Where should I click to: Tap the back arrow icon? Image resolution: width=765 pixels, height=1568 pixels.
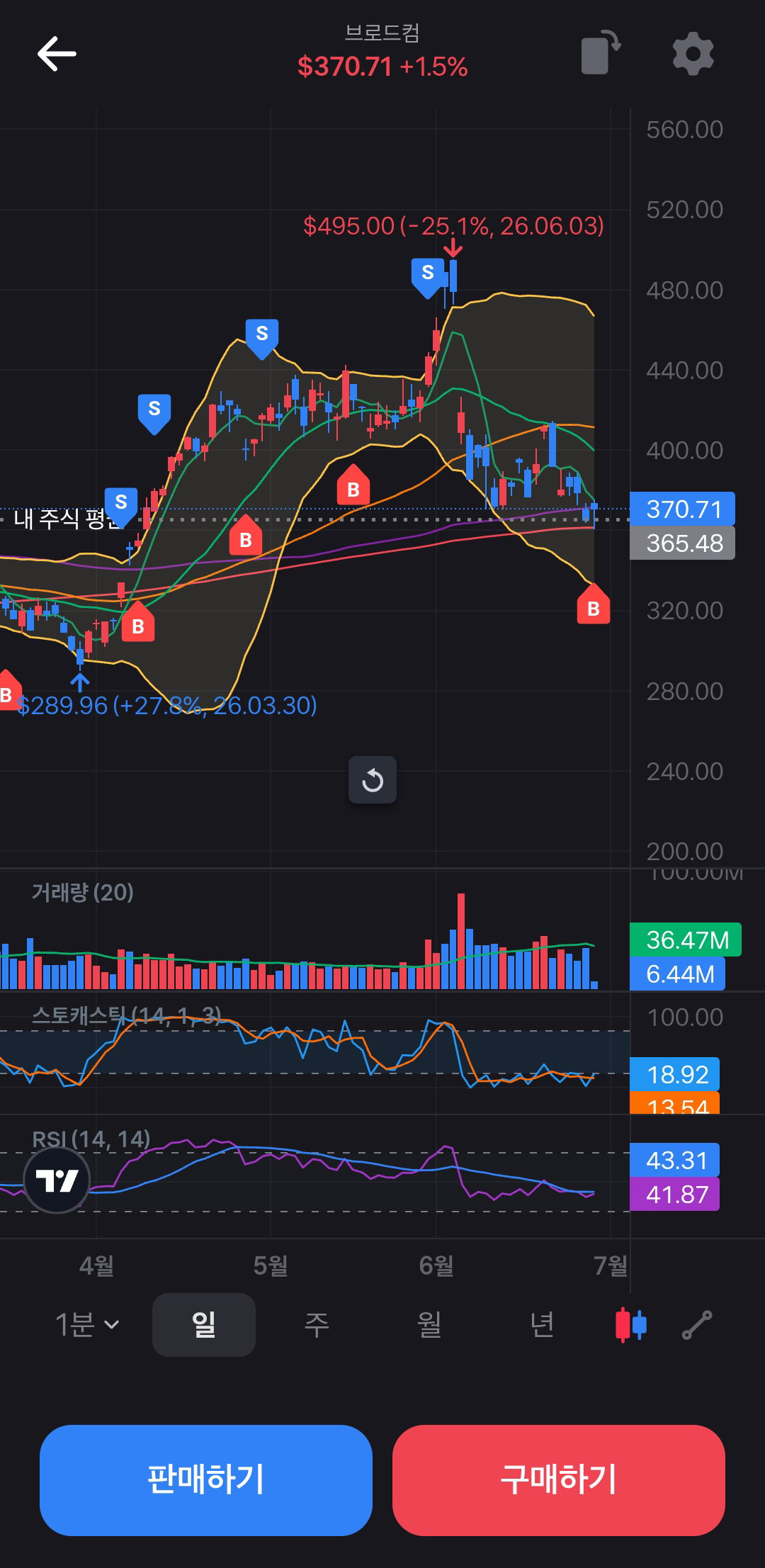tap(57, 54)
